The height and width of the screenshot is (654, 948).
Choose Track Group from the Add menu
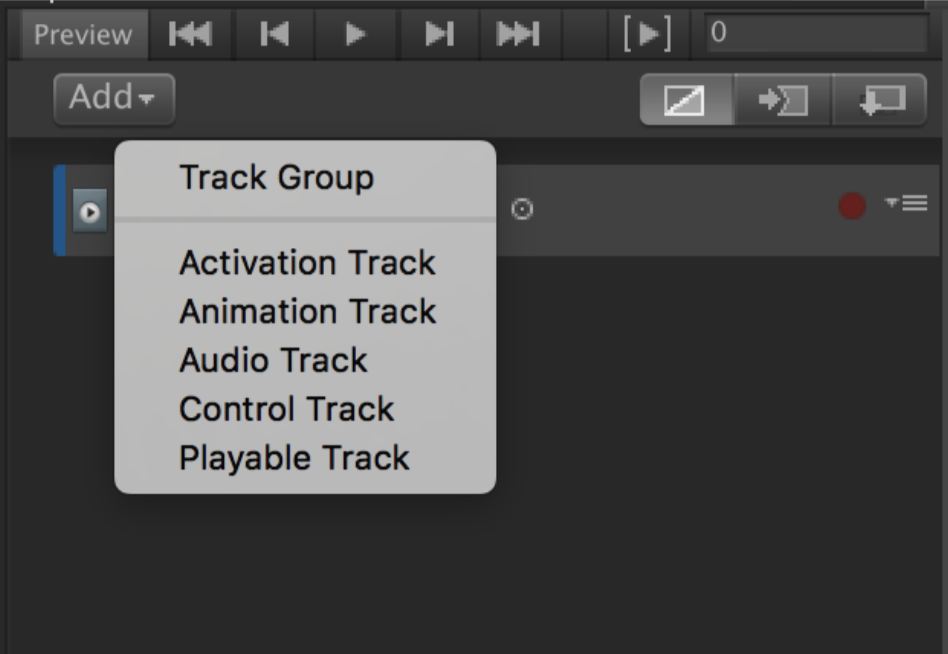coord(276,178)
